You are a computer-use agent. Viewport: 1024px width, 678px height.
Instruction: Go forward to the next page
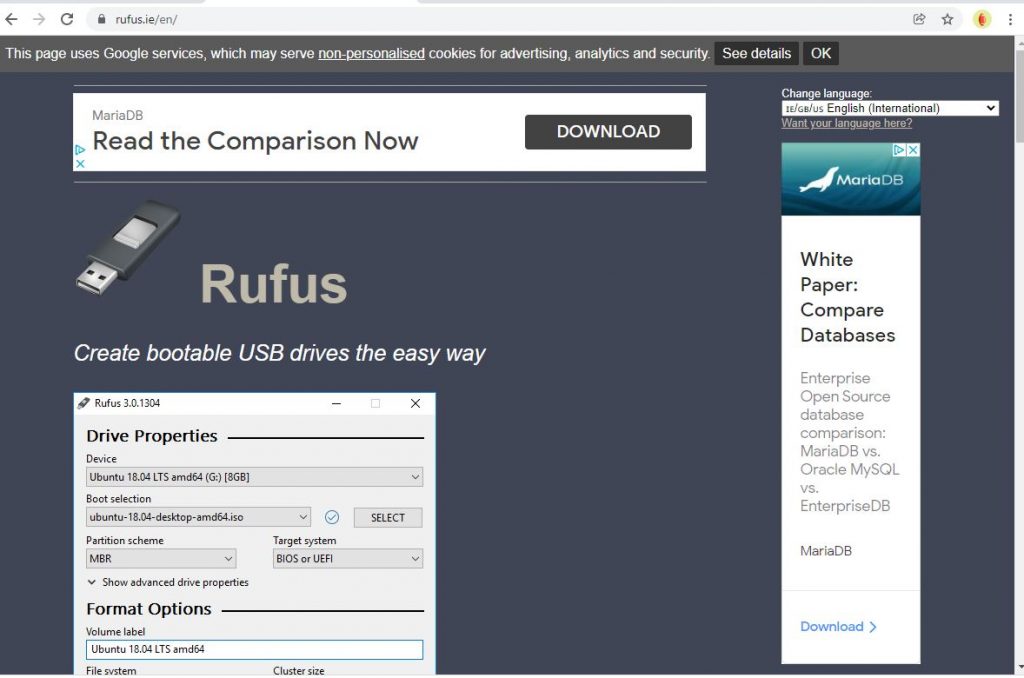point(39,20)
